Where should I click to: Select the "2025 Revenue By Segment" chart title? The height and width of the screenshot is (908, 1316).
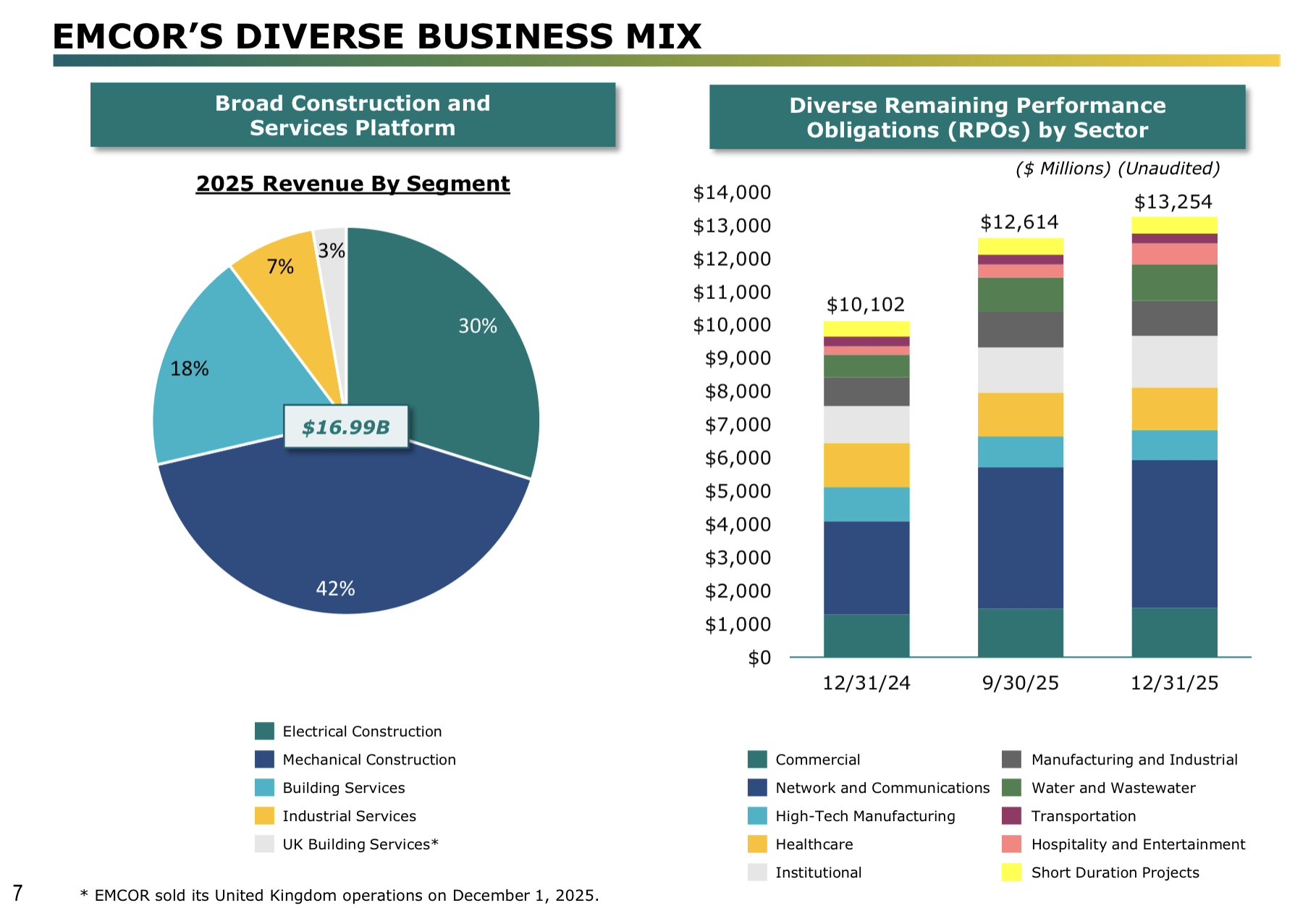pos(353,184)
